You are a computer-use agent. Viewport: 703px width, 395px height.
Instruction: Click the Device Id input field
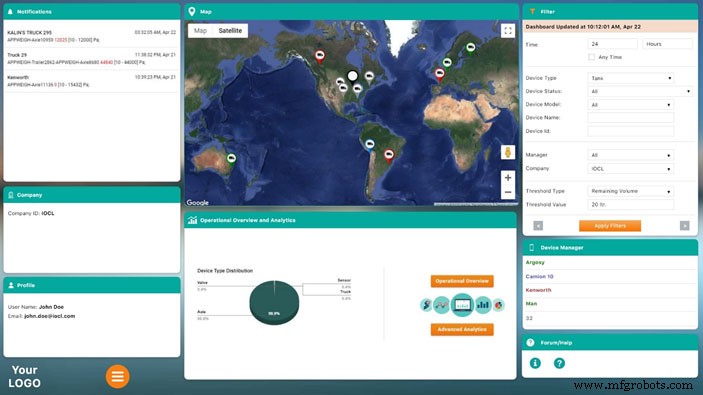(630, 131)
